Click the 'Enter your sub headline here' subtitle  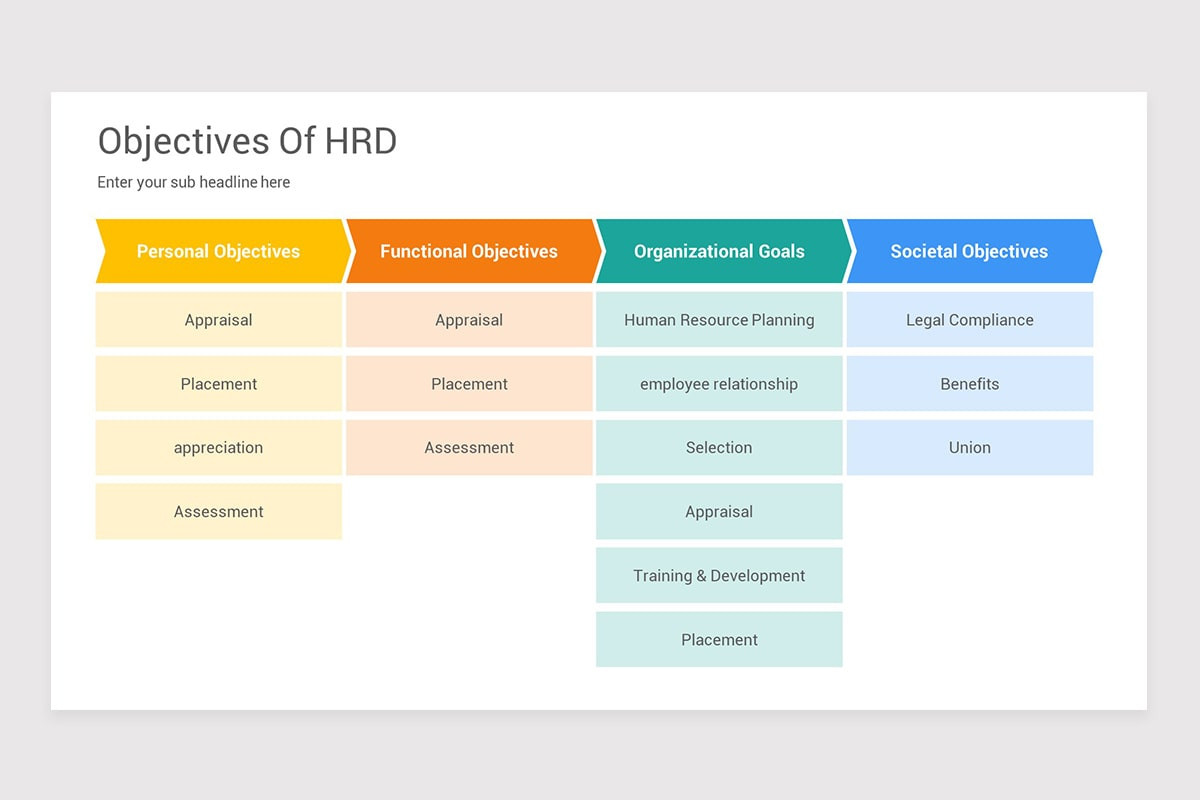(194, 182)
